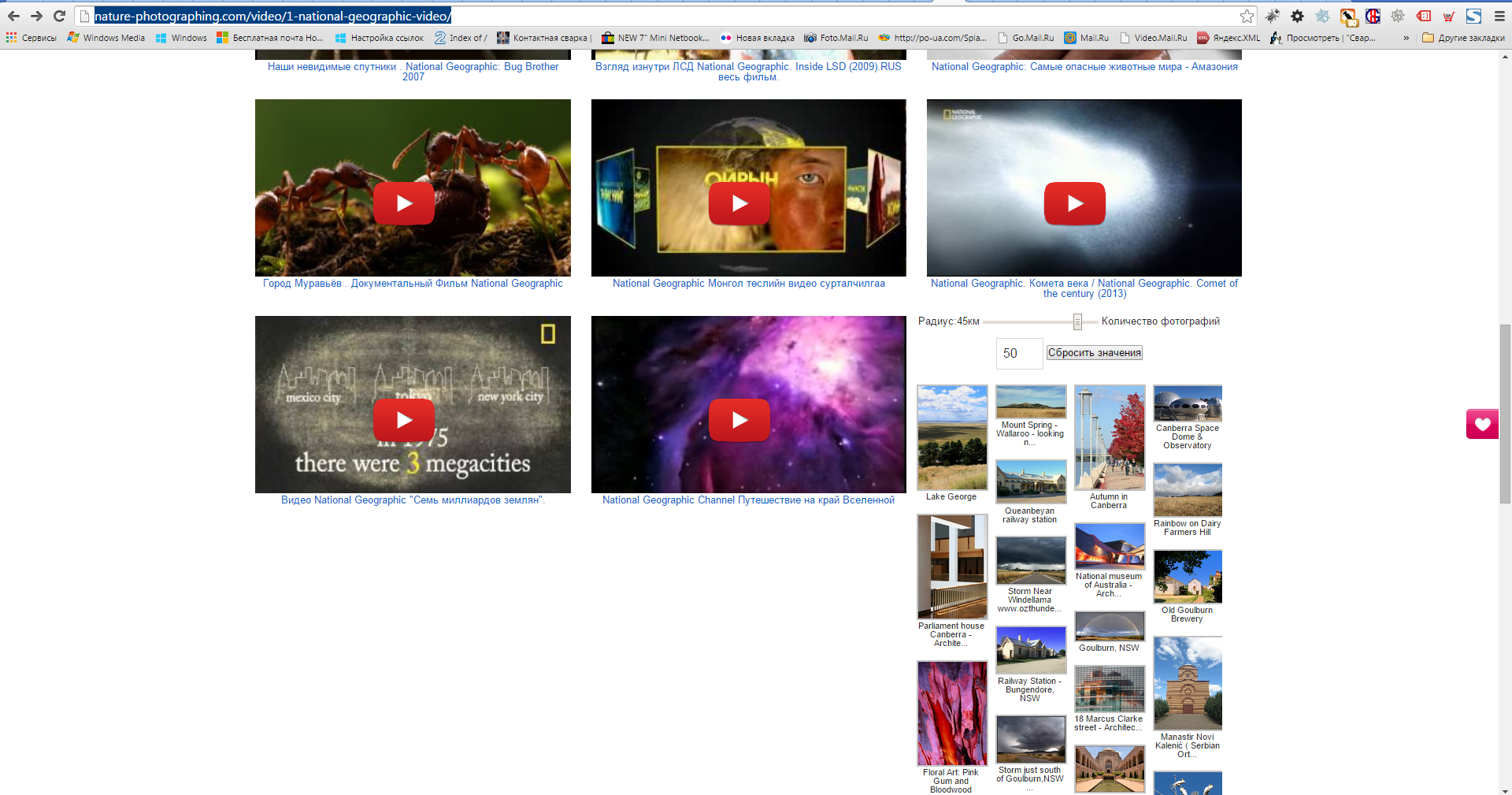Open the red price tag extension icon
The width and height of the screenshot is (1512, 795).
point(1424,16)
